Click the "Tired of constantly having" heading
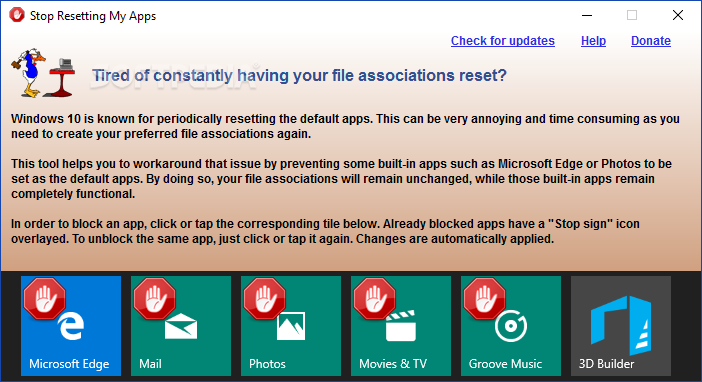This screenshot has width=702, height=382. pyautogui.click(x=299, y=75)
